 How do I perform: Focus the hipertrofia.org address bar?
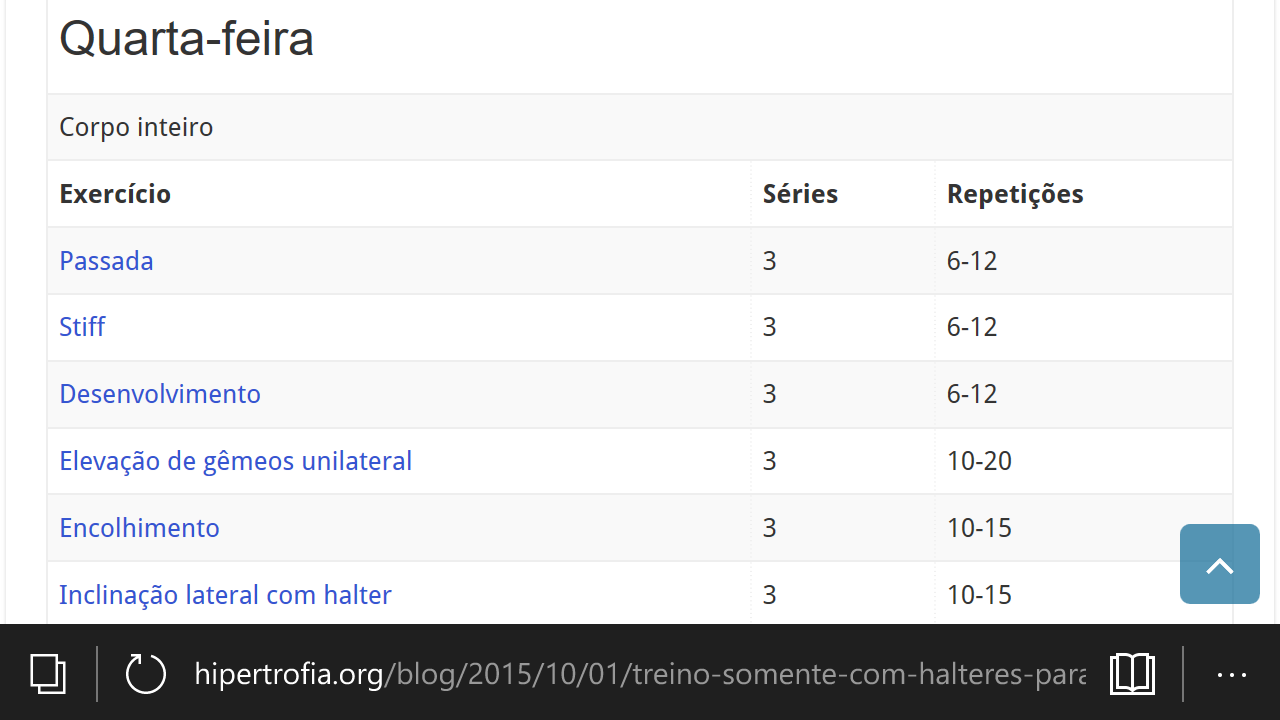tap(640, 674)
